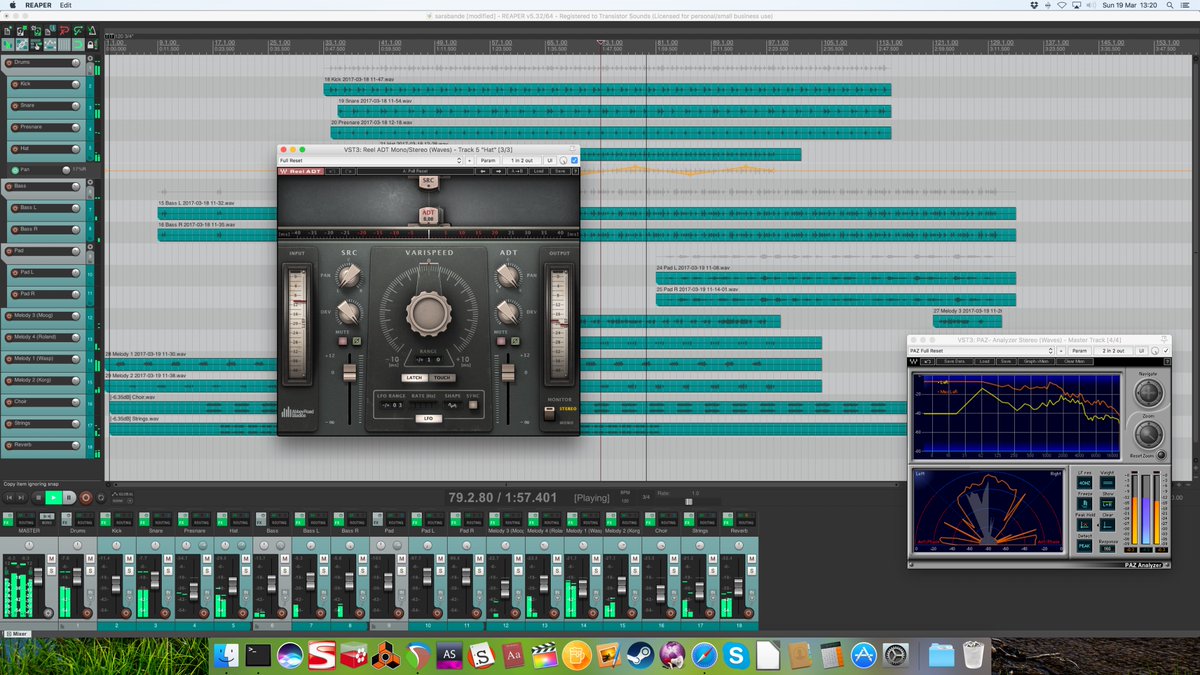Screen dimensions: 1200x675
Task: Click the Mixer tab at the bottom left
Action: [17, 634]
